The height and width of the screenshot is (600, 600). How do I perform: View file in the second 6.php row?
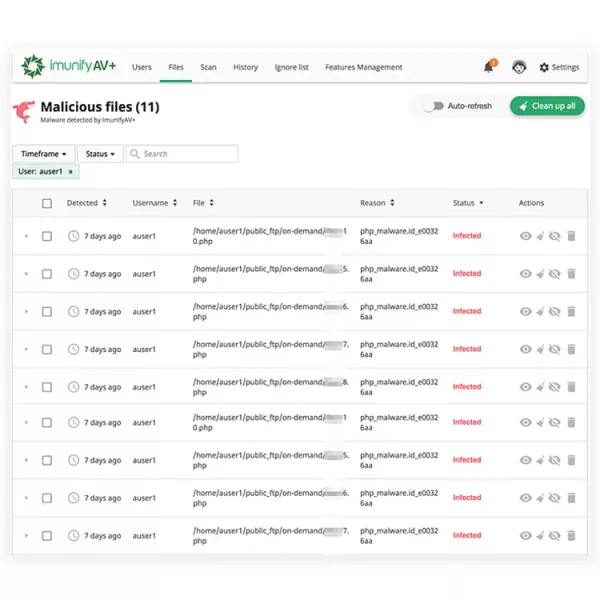(x=525, y=497)
